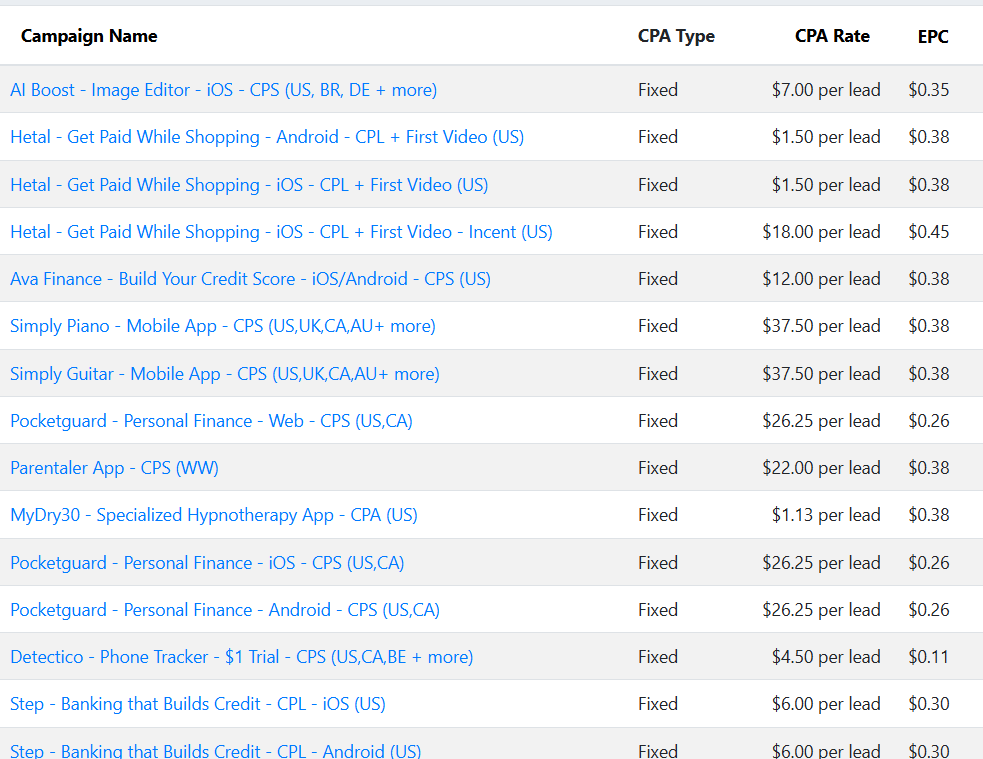Select $37.50 per lead in Simply Piano row

pos(821,326)
